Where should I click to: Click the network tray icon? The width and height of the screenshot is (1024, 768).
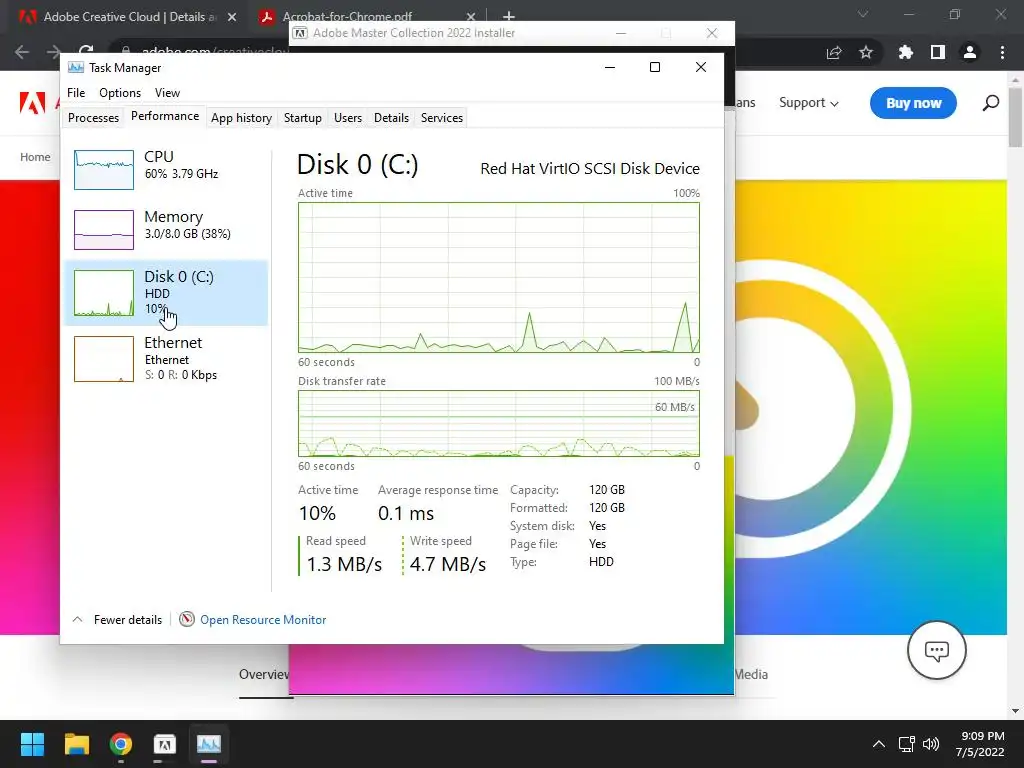click(906, 744)
